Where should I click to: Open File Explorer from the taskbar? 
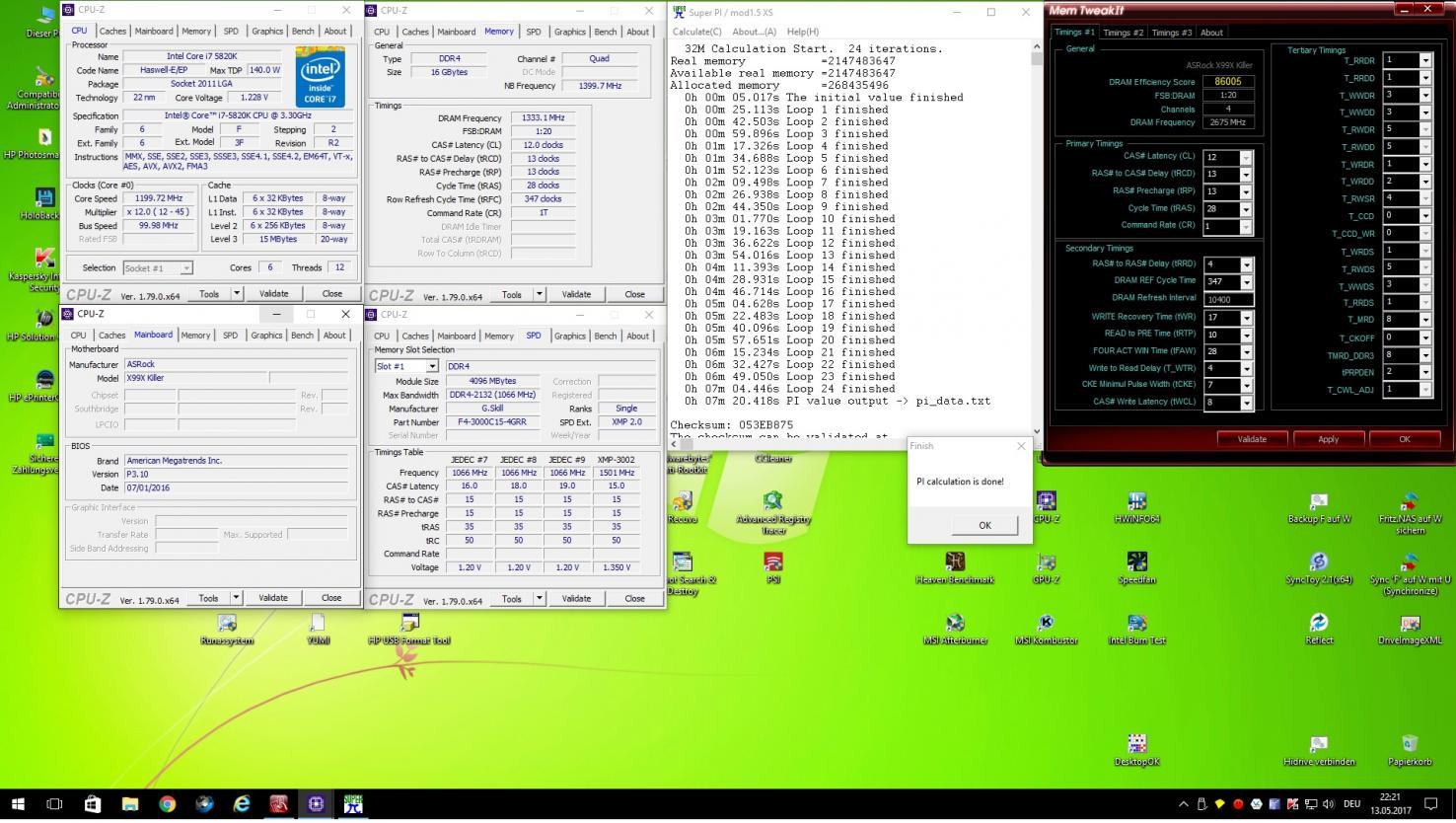pyautogui.click(x=129, y=804)
